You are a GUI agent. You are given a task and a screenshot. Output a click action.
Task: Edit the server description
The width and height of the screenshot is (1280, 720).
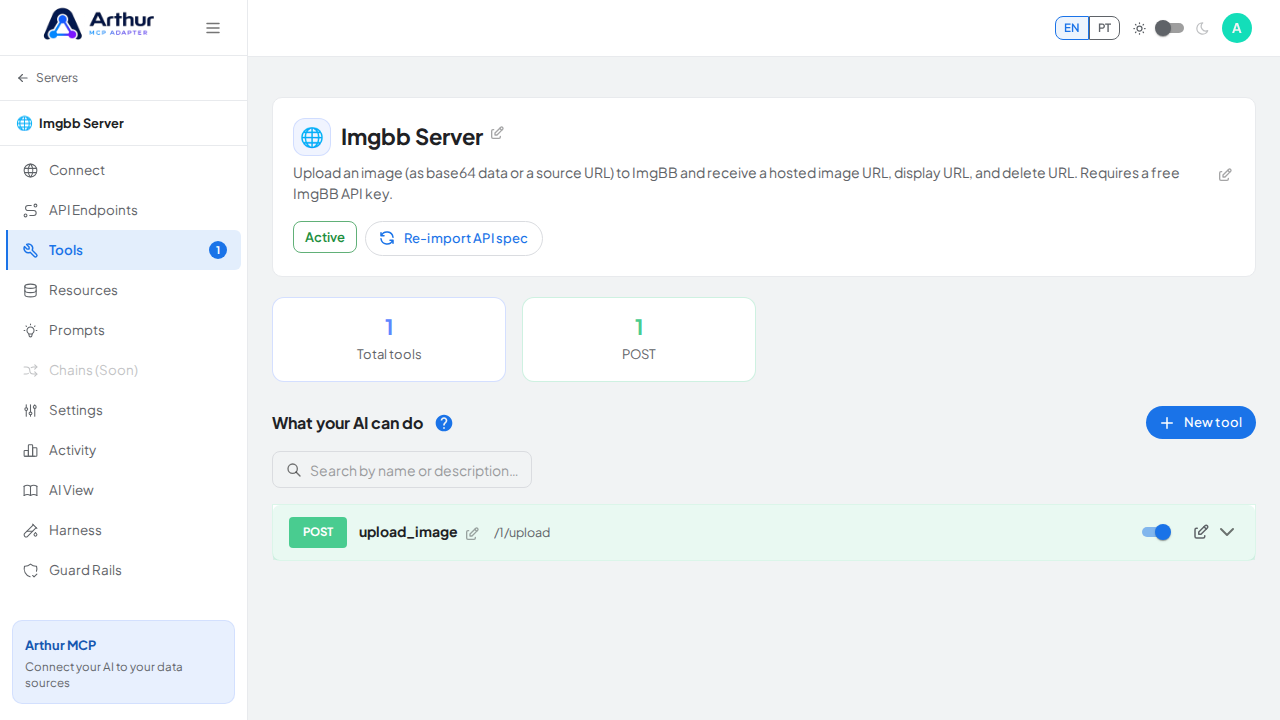[x=1225, y=175]
